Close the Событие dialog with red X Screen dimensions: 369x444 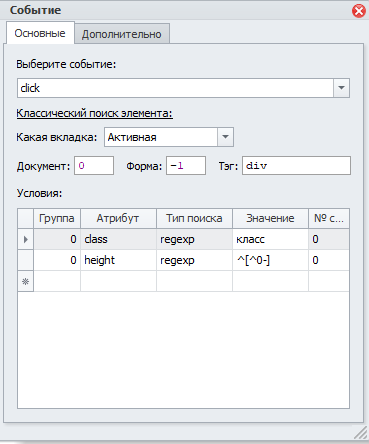click(359, 11)
